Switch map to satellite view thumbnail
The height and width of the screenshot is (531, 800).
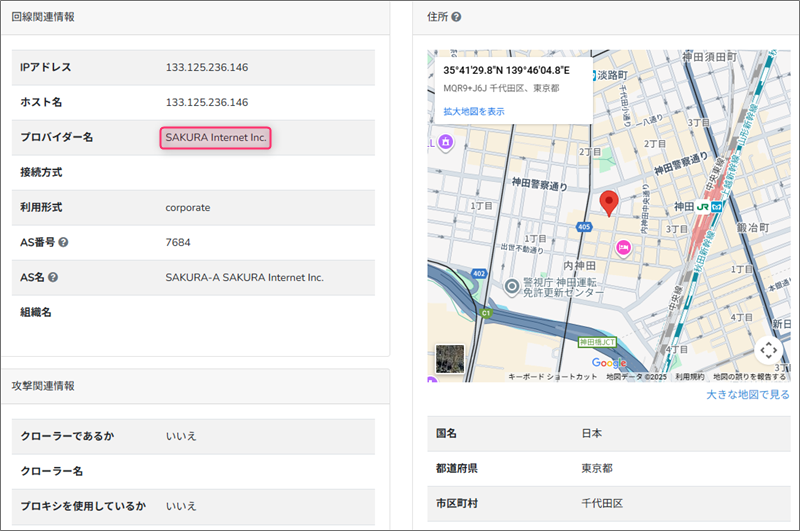pyautogui.click(x=449, y=359)
